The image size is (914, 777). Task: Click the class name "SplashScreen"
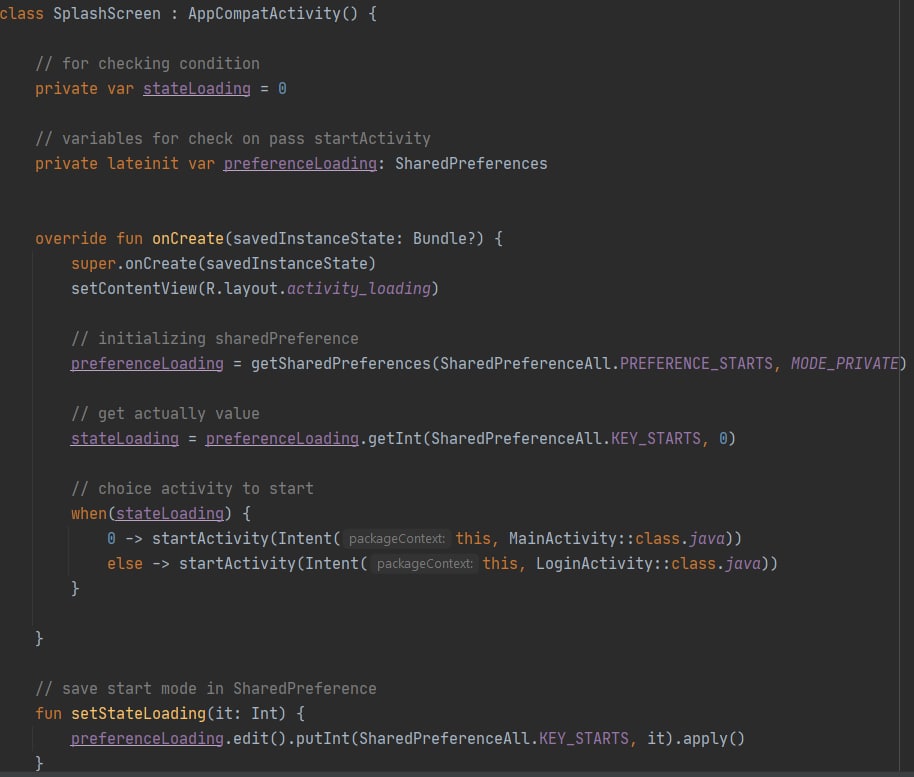pos(107,13)
